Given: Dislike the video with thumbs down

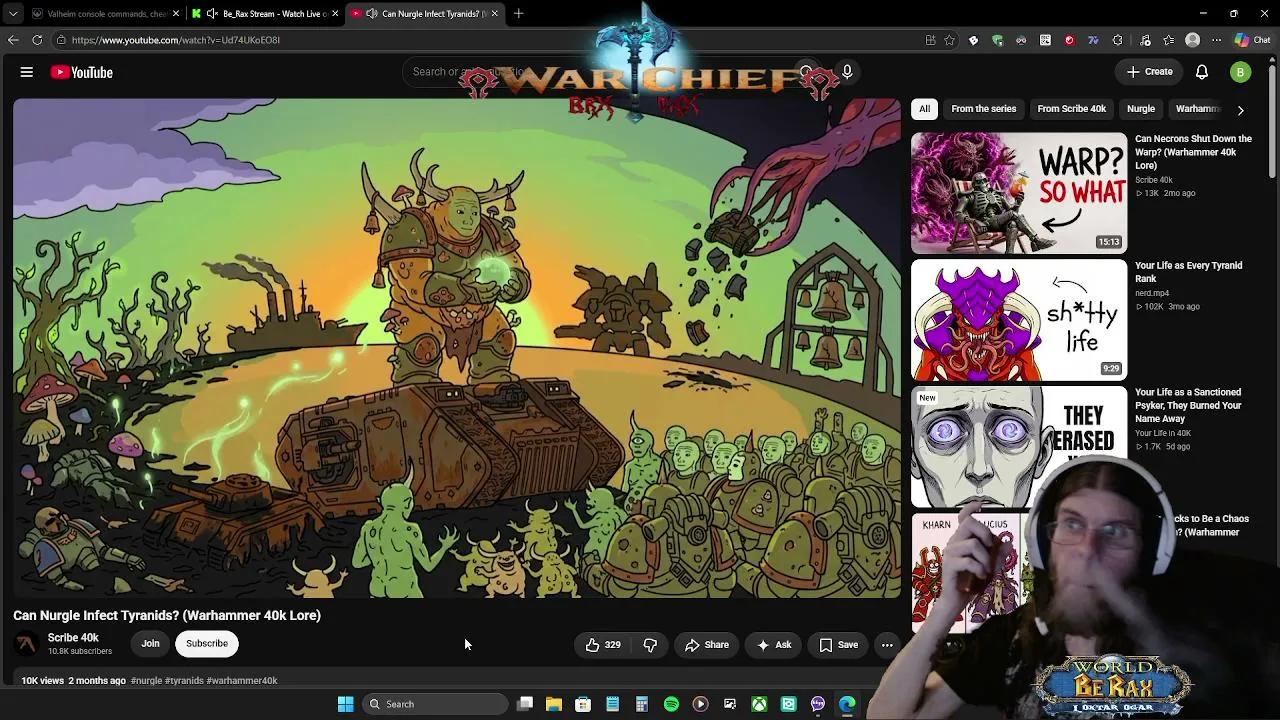Looking at the screenshot, I should (650, 645).
